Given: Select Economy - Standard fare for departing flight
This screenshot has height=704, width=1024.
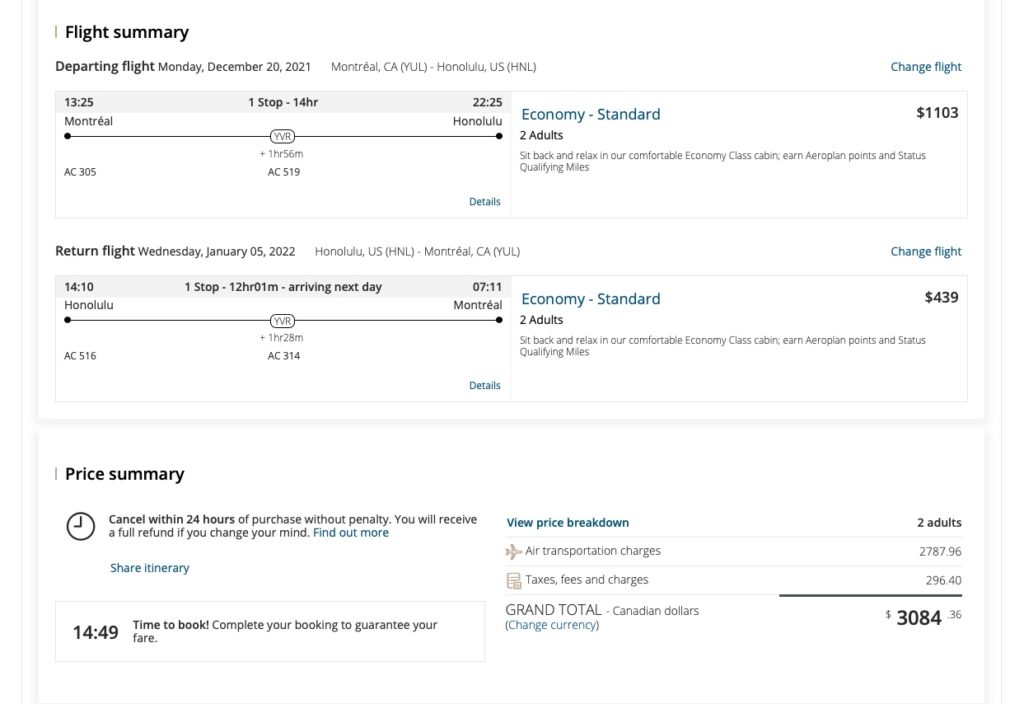Looking at the screenshot, I should 590,114.
